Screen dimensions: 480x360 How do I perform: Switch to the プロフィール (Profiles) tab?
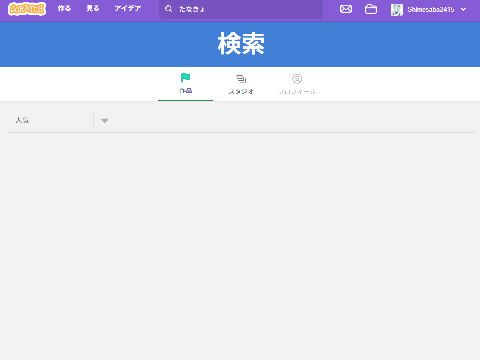297,84
